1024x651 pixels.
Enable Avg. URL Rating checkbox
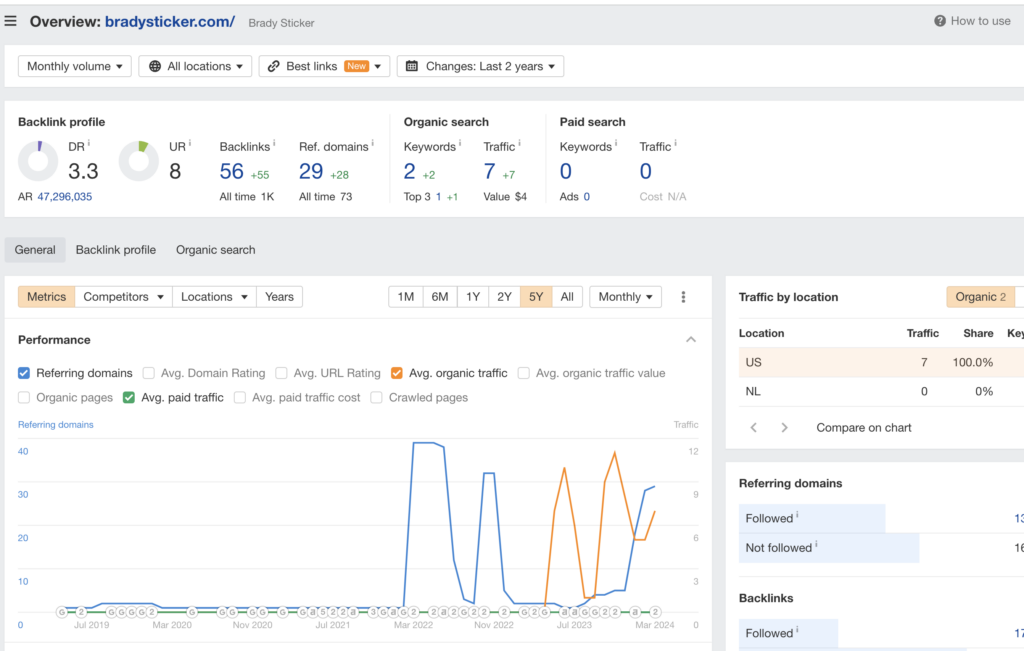[x=281, y=373]
